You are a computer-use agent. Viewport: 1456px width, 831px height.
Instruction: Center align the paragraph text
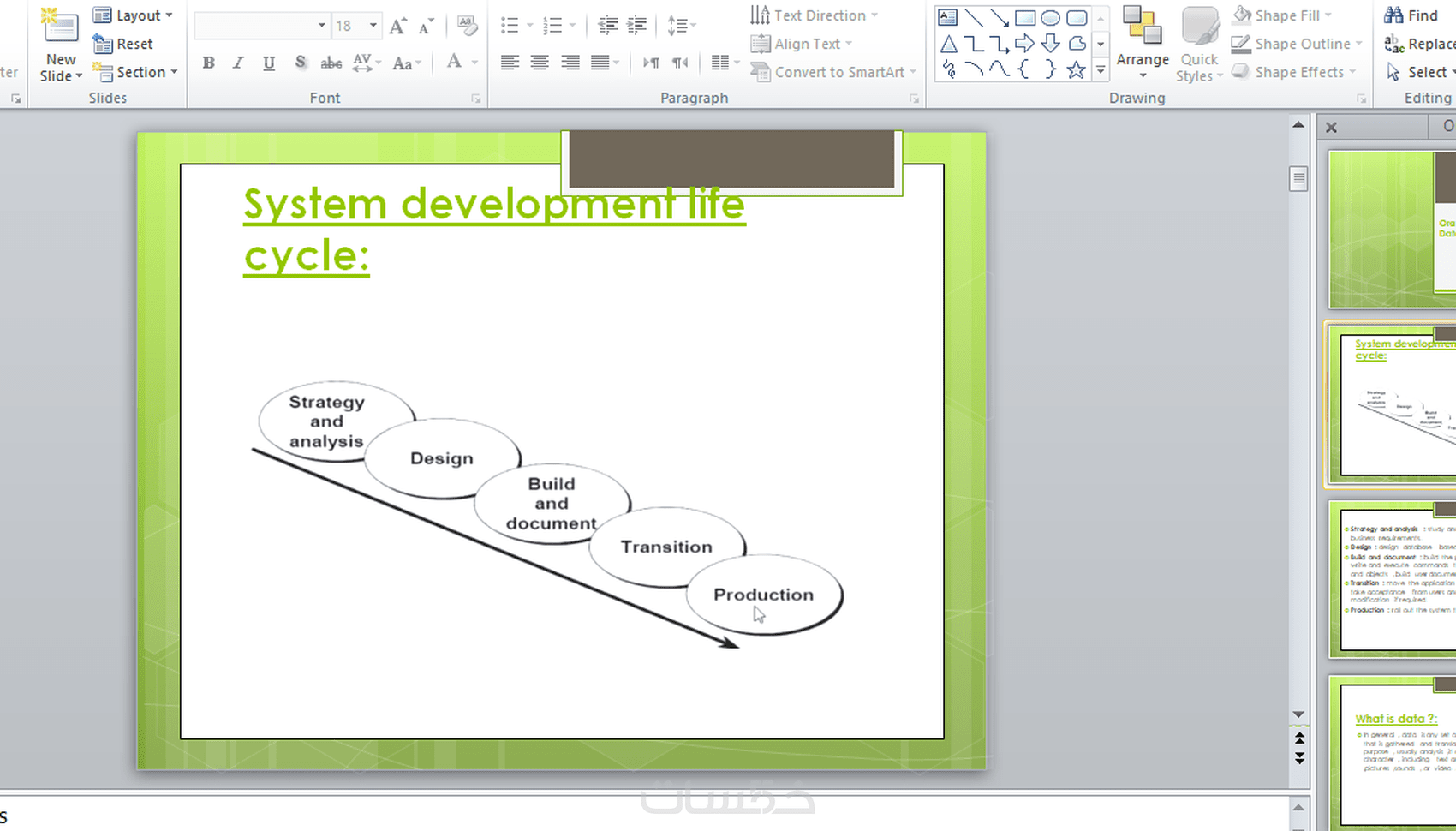pos(540,63)
